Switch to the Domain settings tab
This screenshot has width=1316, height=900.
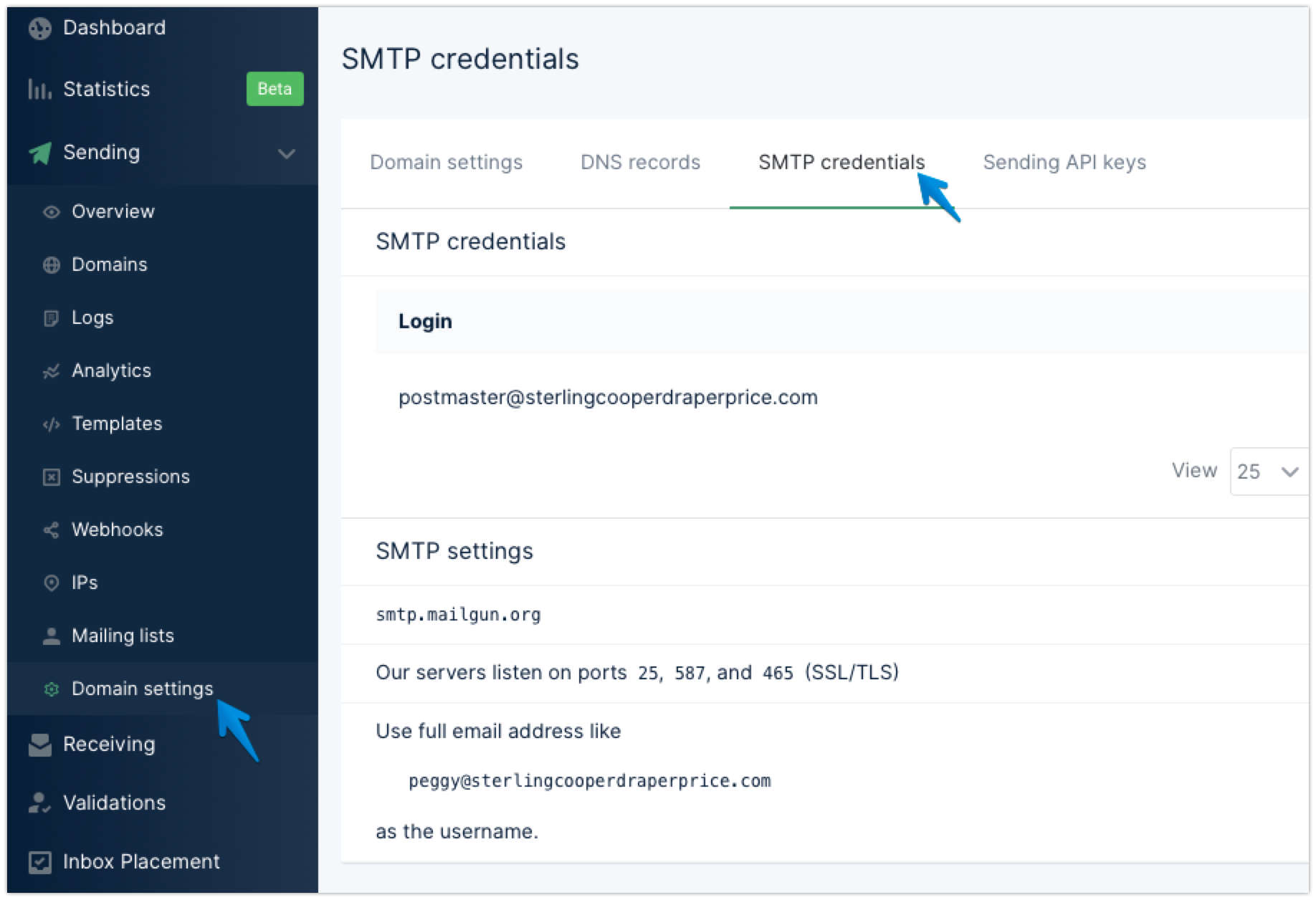[x=446, y=163]
